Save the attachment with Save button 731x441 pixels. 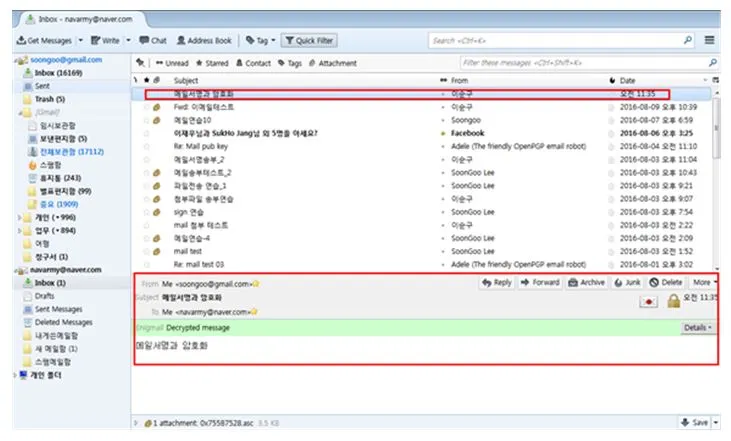click(x=694, y=422)
